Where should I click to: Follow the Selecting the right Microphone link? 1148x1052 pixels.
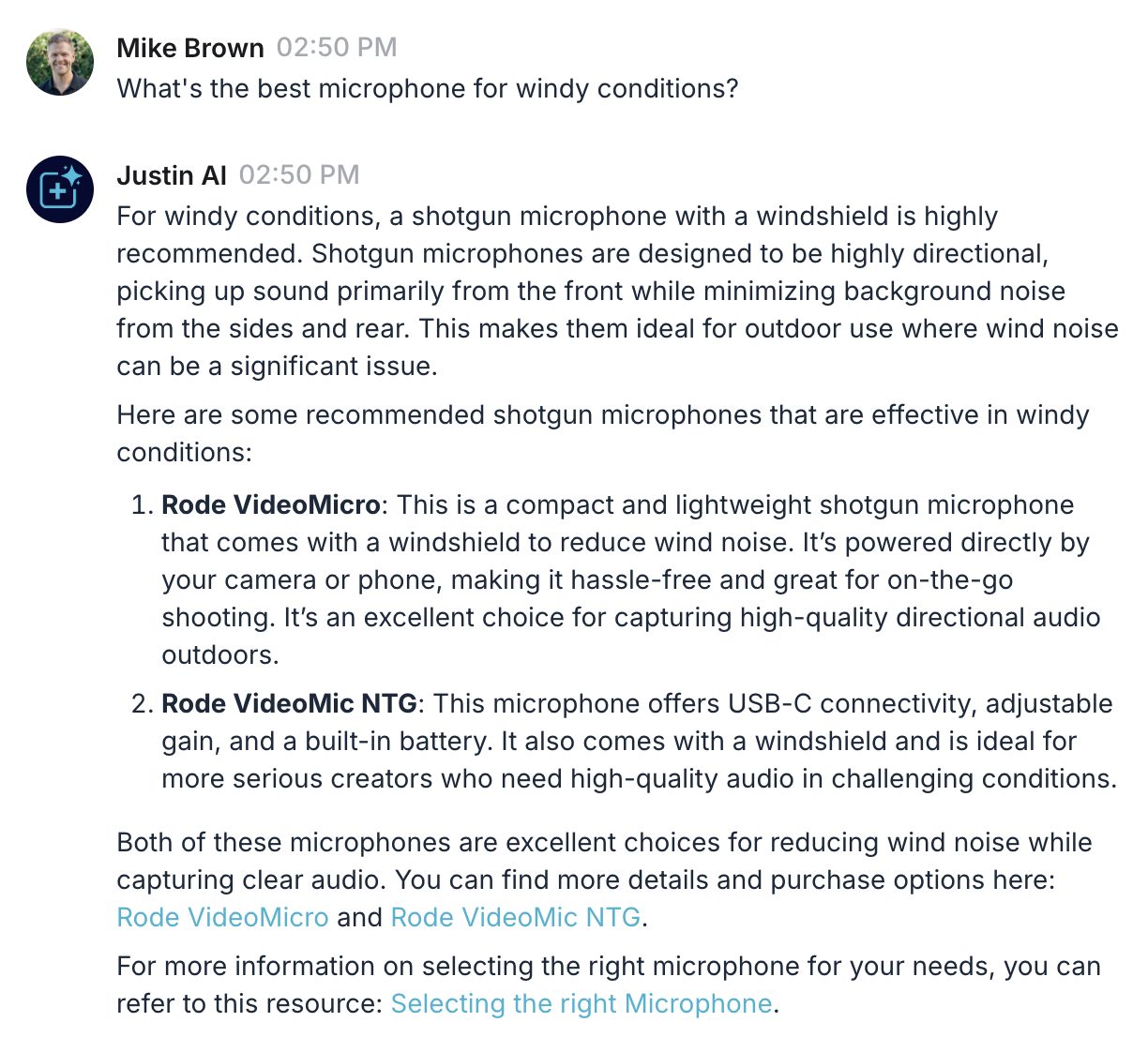click(x=582, y=1003)
